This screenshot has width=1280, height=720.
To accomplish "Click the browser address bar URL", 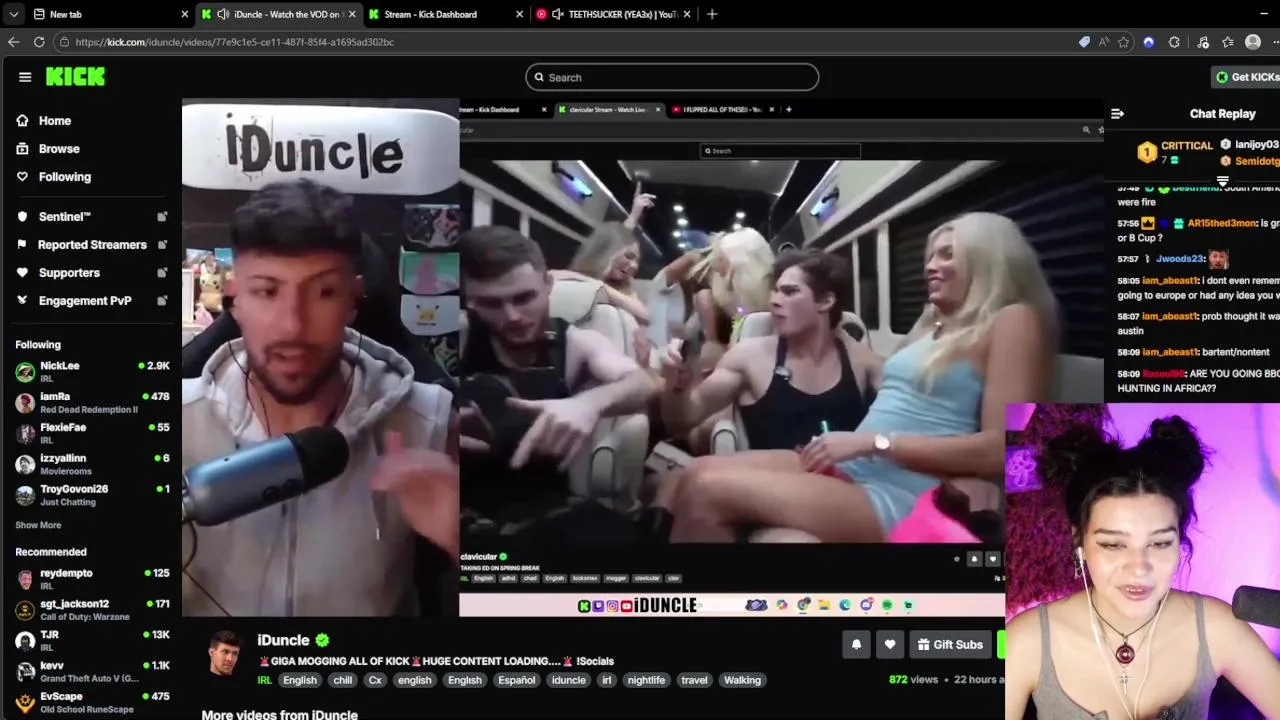I will [234, 42].
